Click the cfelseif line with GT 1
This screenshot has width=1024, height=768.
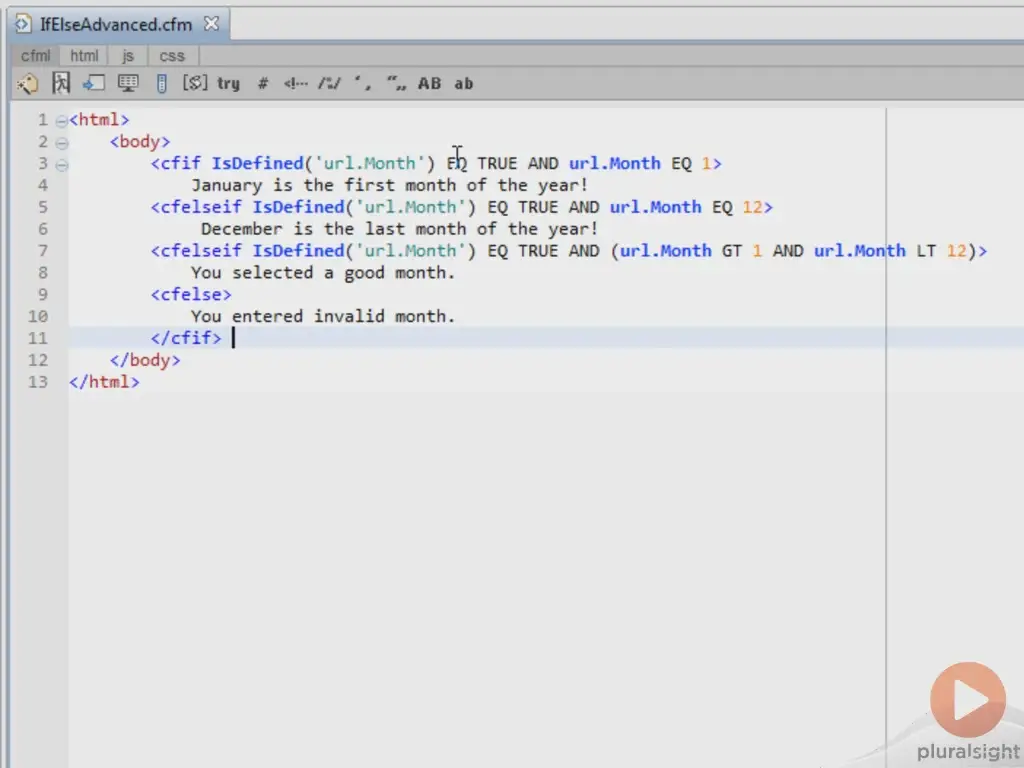(569, 251)
